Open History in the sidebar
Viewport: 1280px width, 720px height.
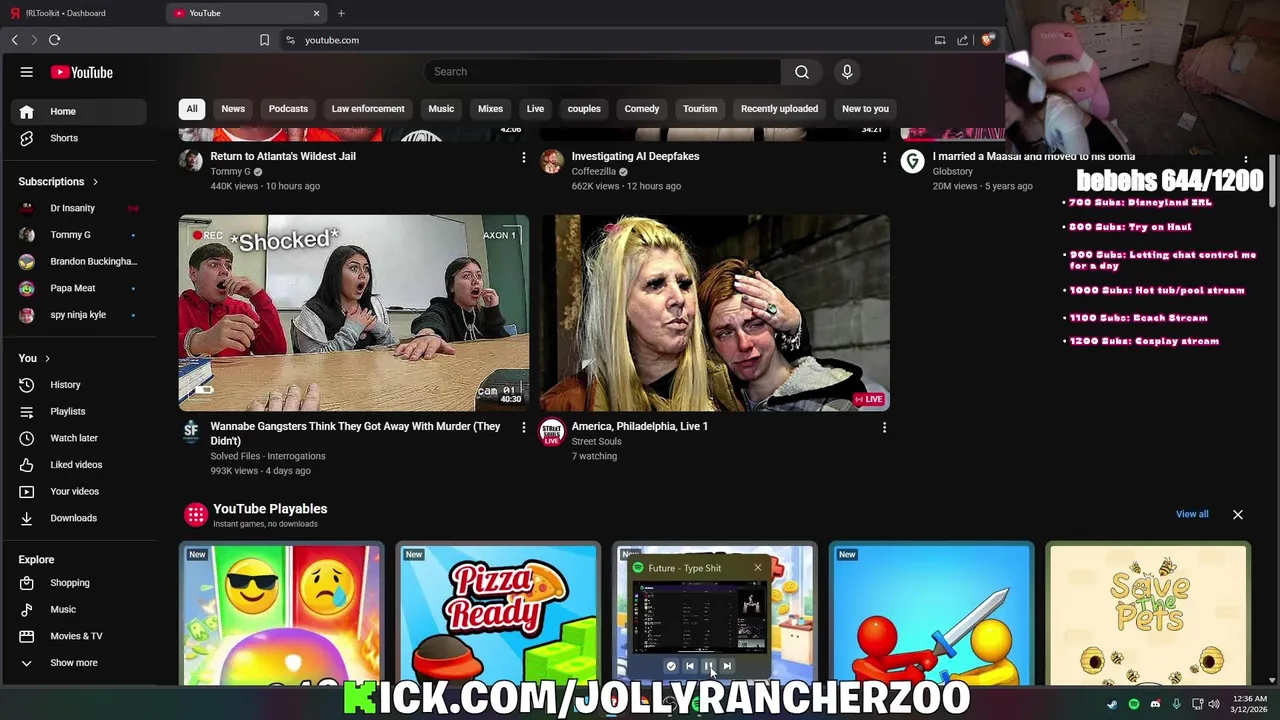pyautogui.click(x=80, y=385)
